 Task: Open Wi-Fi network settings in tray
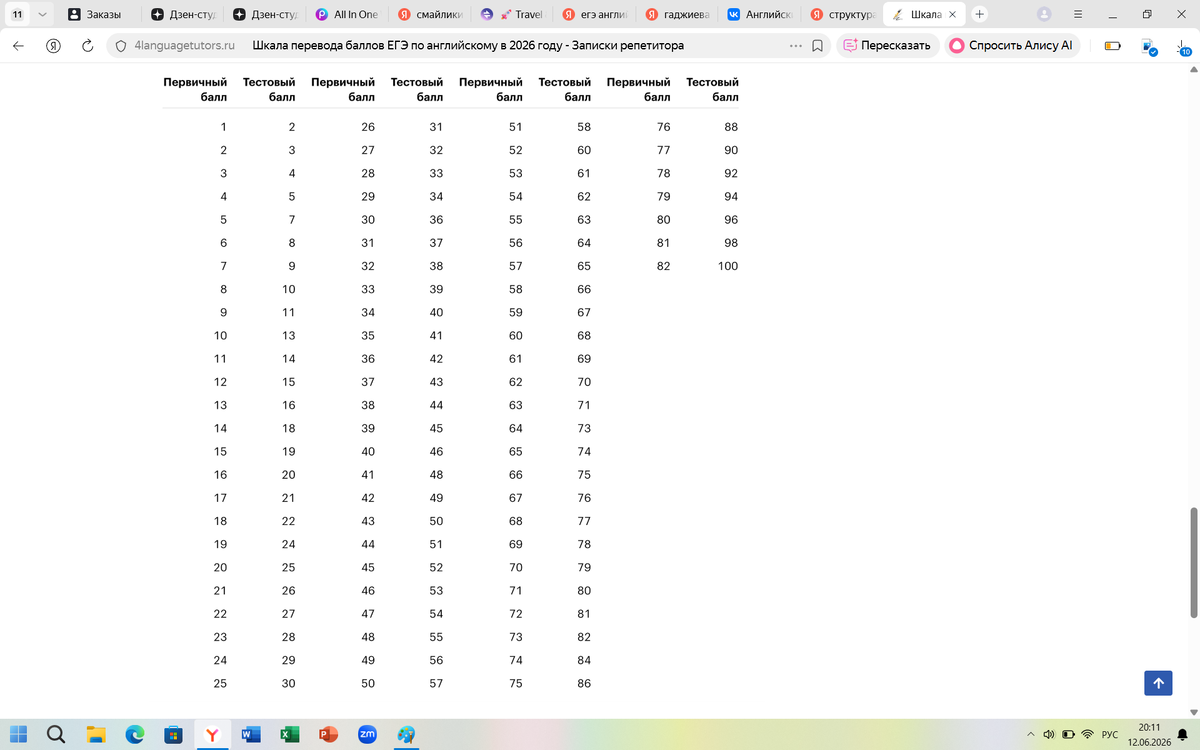click(1088, 734)
